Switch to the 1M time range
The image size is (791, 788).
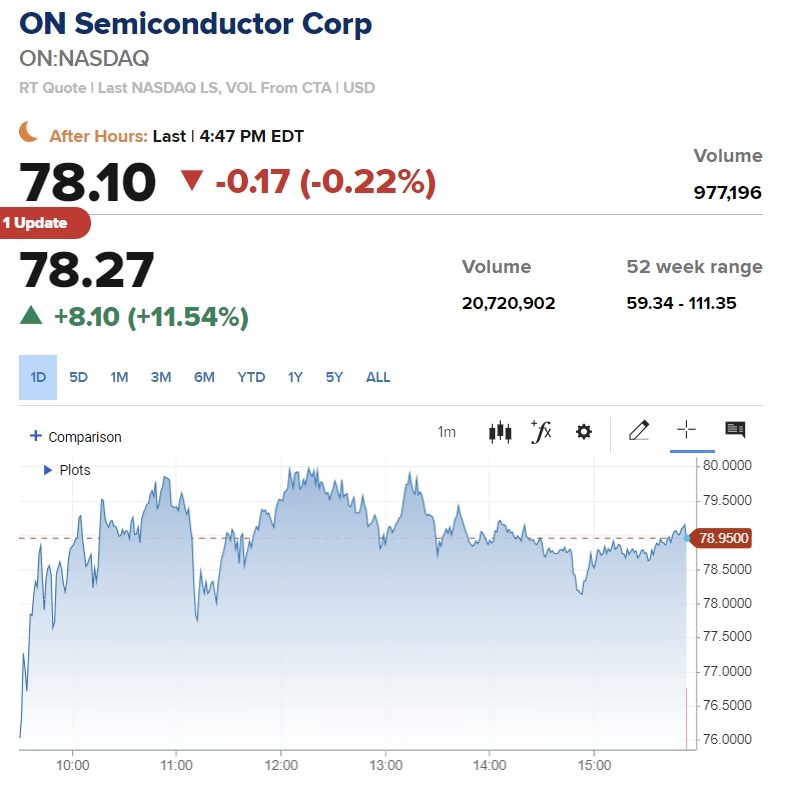[x=119, y=377]
